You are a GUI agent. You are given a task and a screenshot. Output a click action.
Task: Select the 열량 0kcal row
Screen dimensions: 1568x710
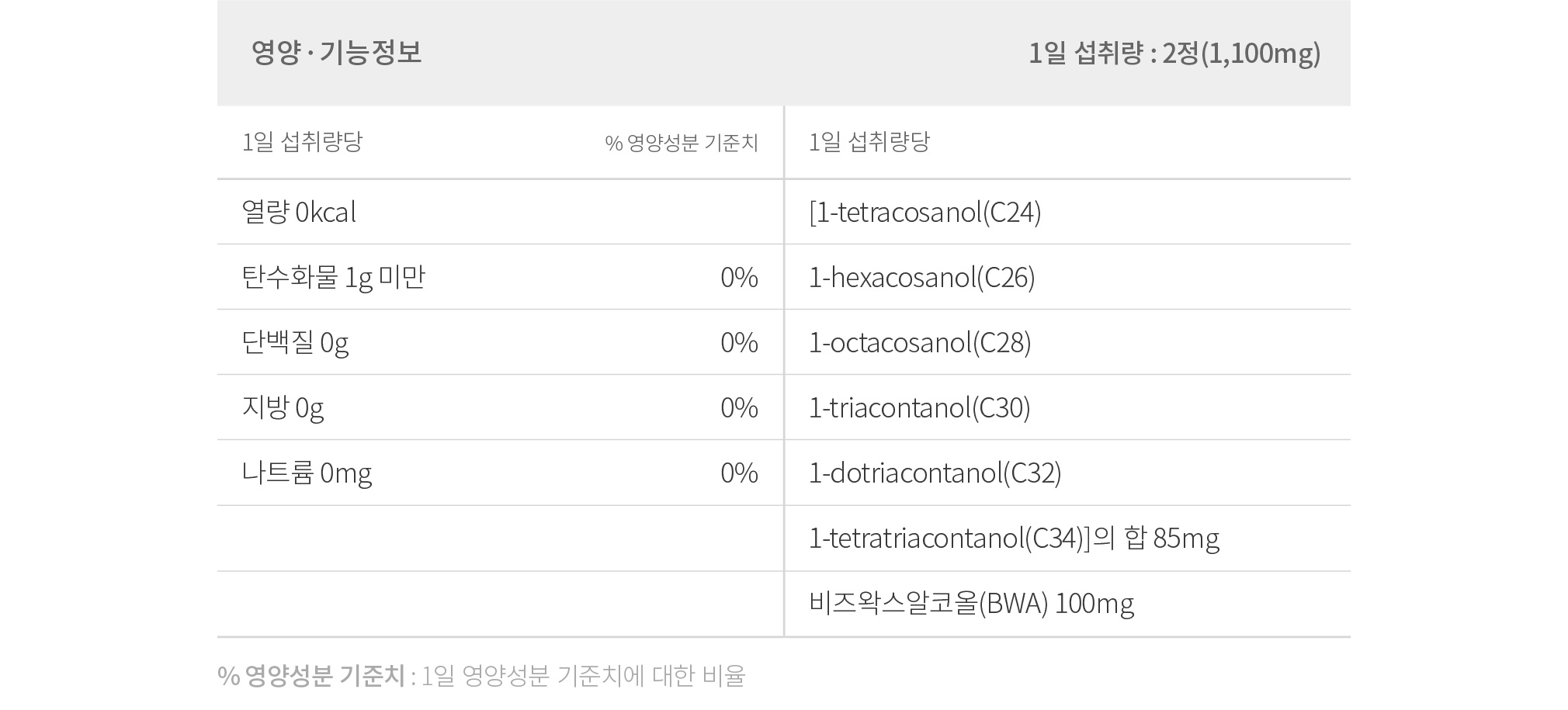[x=500, y=212]
